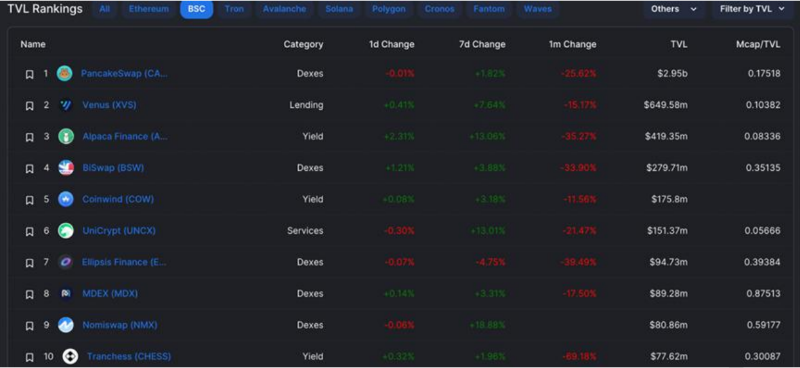Click the UniCrypt logo icon

tap(66, 231)
